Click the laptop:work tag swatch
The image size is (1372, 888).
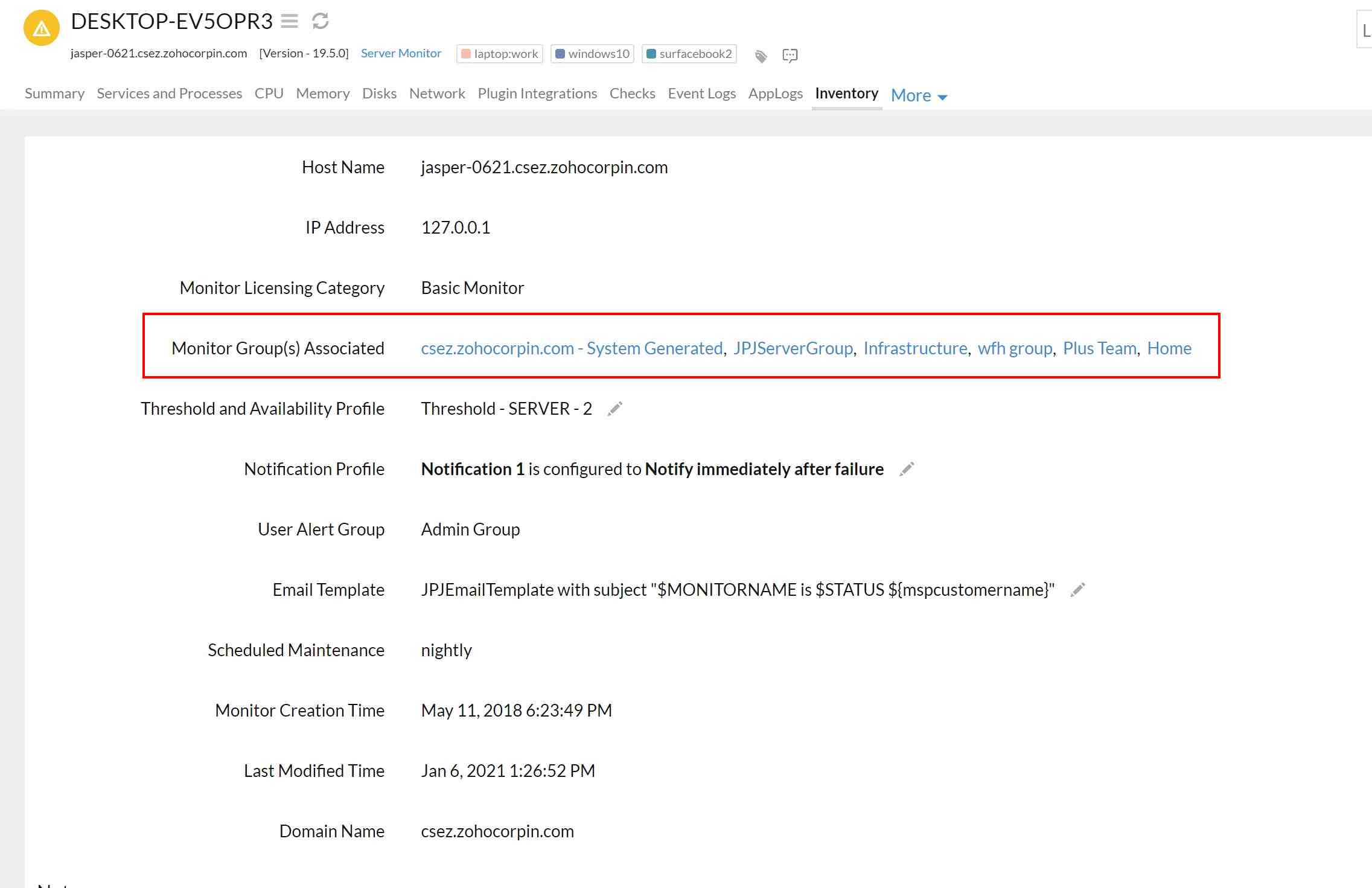point(466,54)
